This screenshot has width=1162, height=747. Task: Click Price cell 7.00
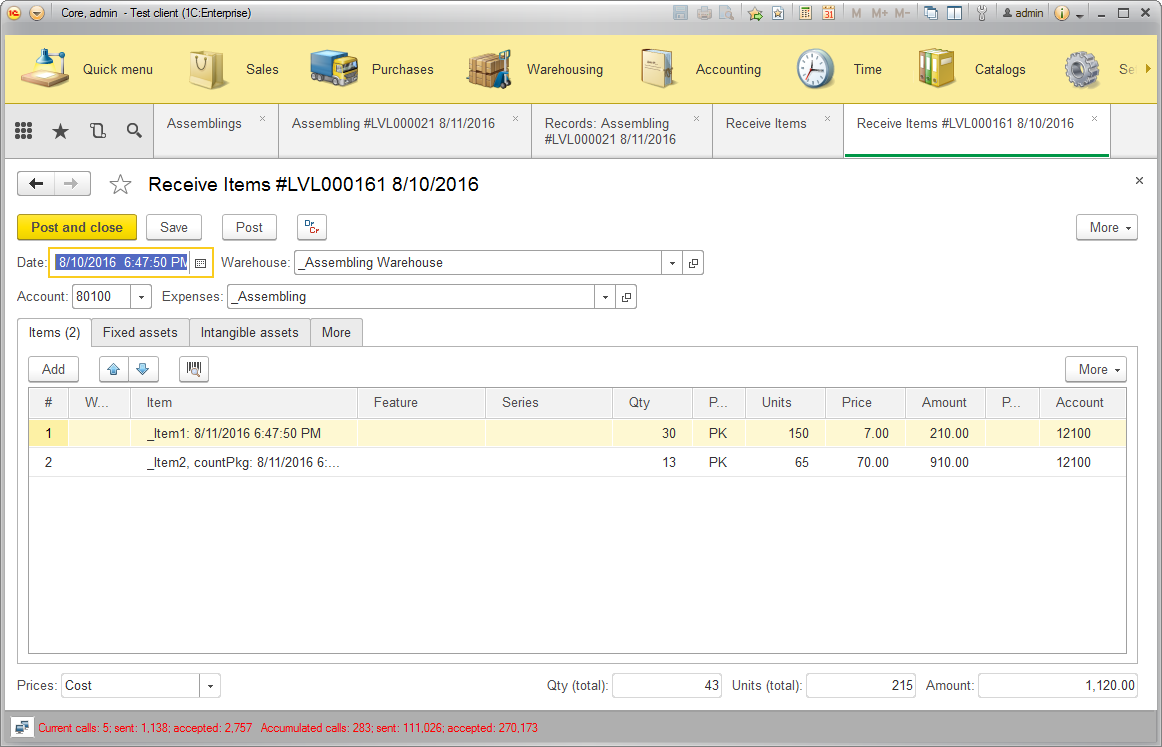pos(865,434)
